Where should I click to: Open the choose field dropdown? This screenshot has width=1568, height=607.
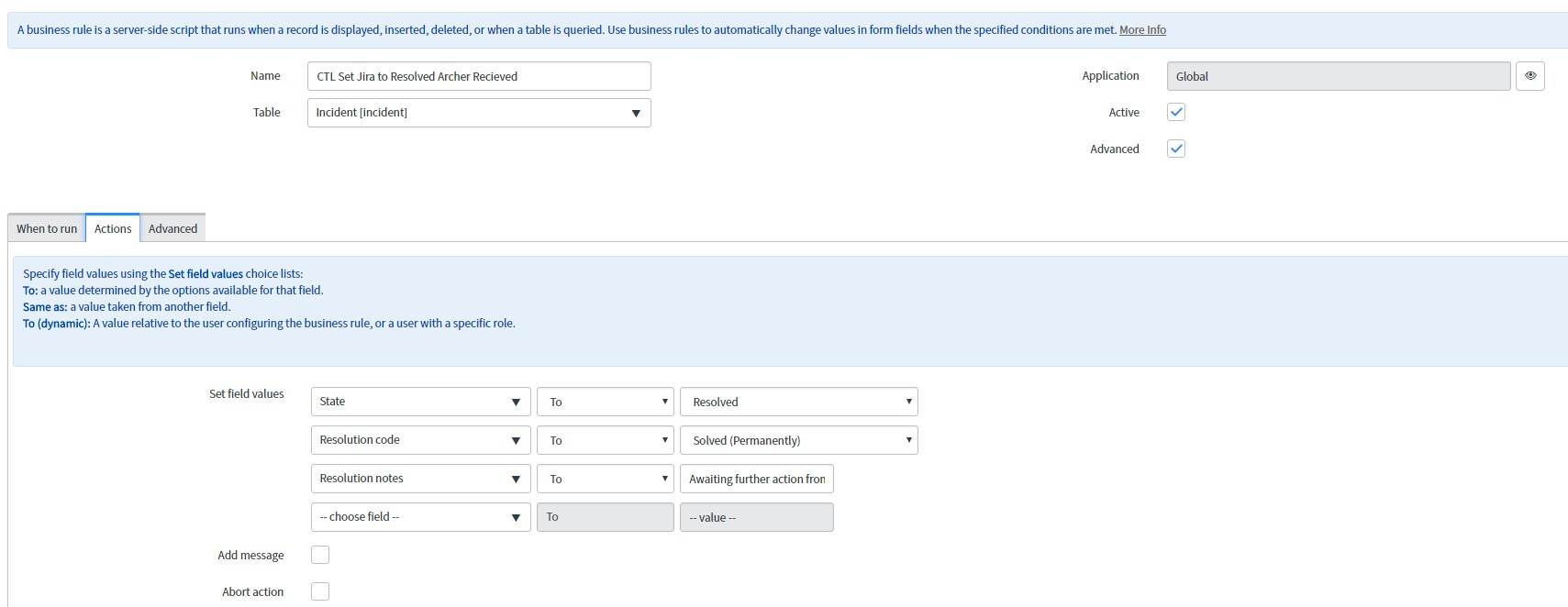(420, 517)
